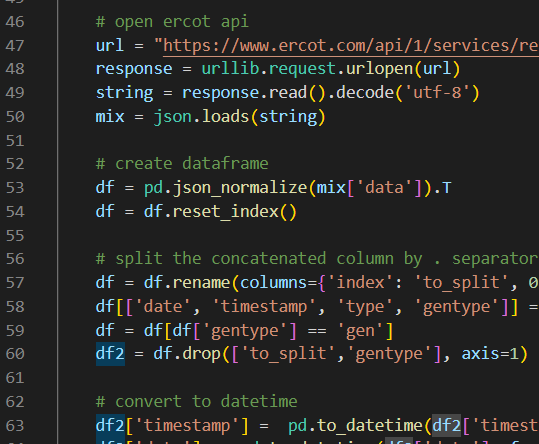Click 'axis' on line 60
Viewport: 539px width, 444px height.
coord(480,354)
